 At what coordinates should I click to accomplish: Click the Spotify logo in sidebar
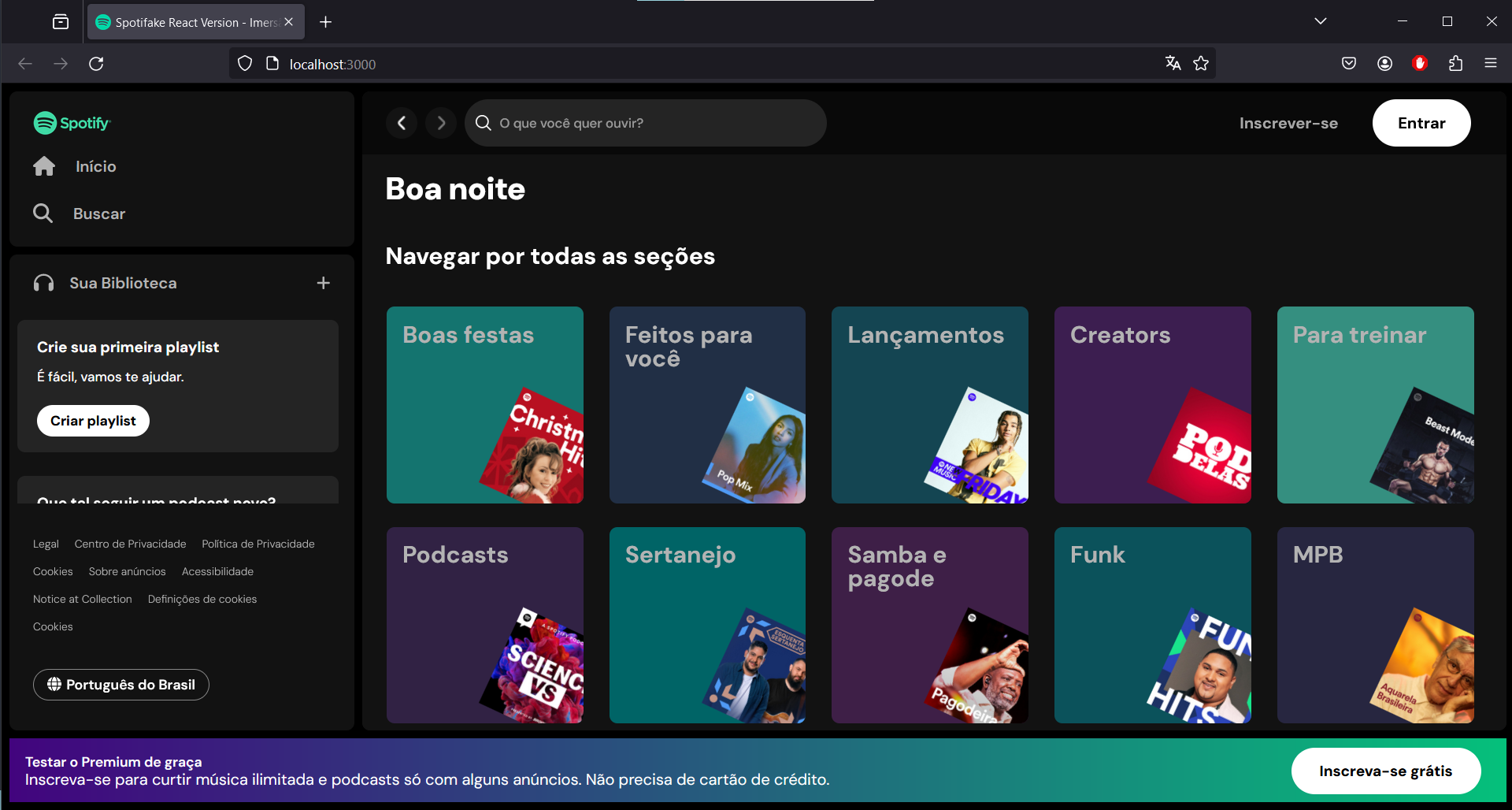click(72, 123)
